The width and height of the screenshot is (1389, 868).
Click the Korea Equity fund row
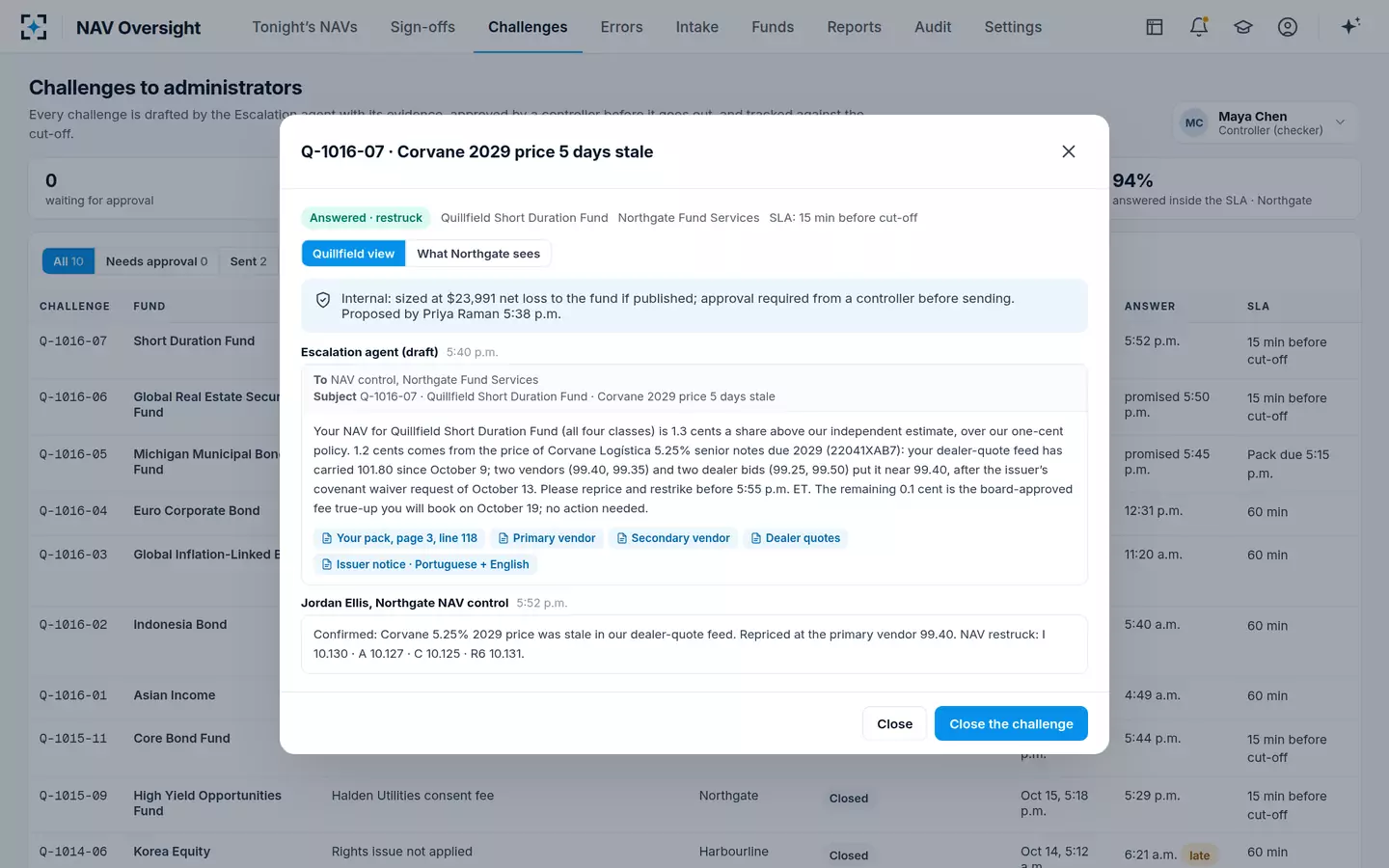pyautogui.click(x=694, y=853)
